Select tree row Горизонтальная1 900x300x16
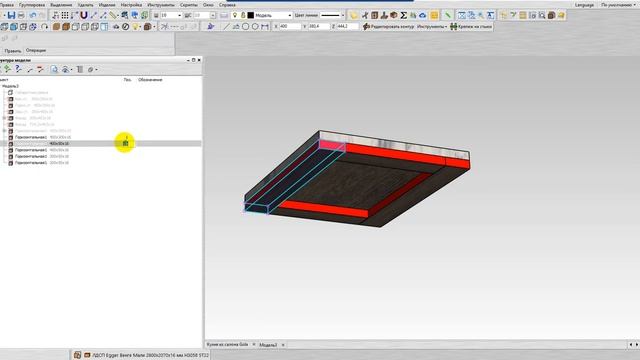Viewport: 640px width, 360px height. 43,137
